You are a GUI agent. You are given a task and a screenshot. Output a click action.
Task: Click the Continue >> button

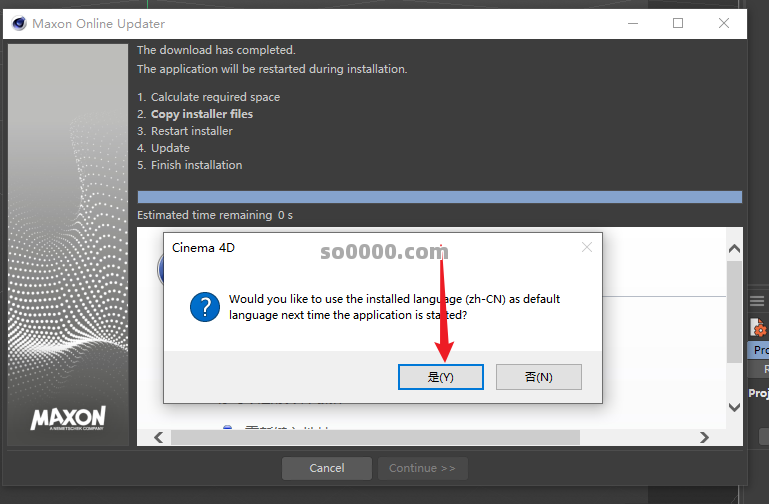tap(422, 468)
